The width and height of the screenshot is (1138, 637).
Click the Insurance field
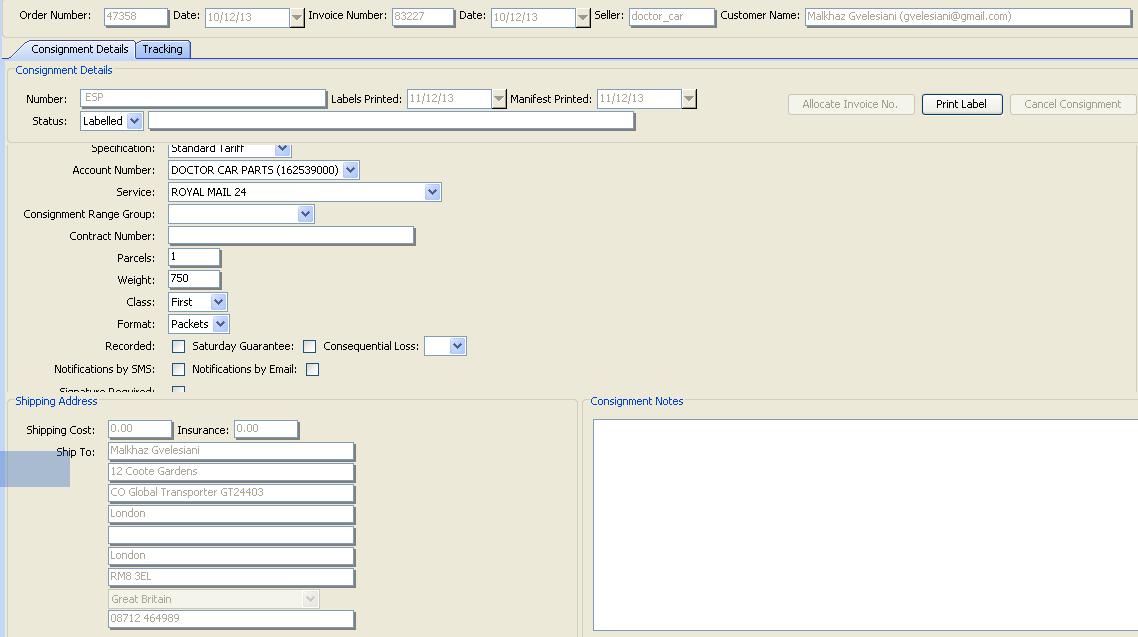(x=266, y=430)
